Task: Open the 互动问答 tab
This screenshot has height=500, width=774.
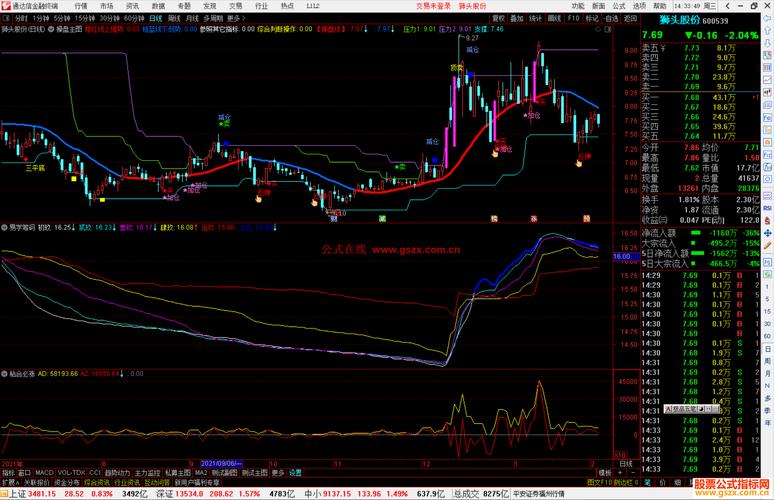Action: point(157,482)
